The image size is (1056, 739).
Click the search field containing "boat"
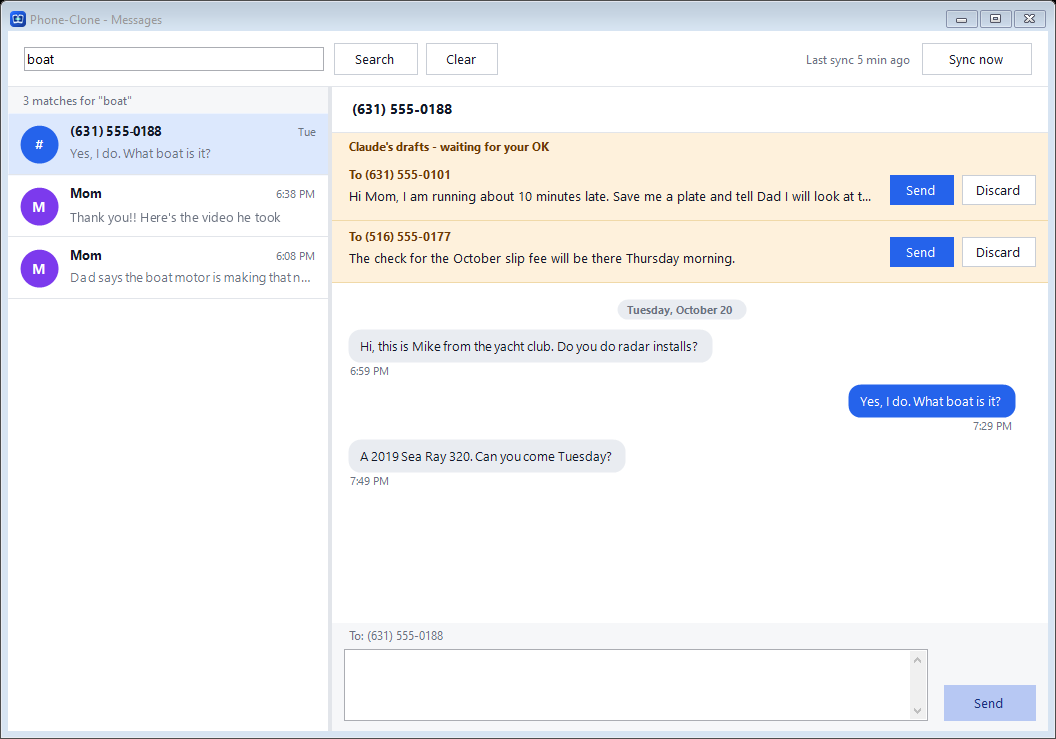174,59
